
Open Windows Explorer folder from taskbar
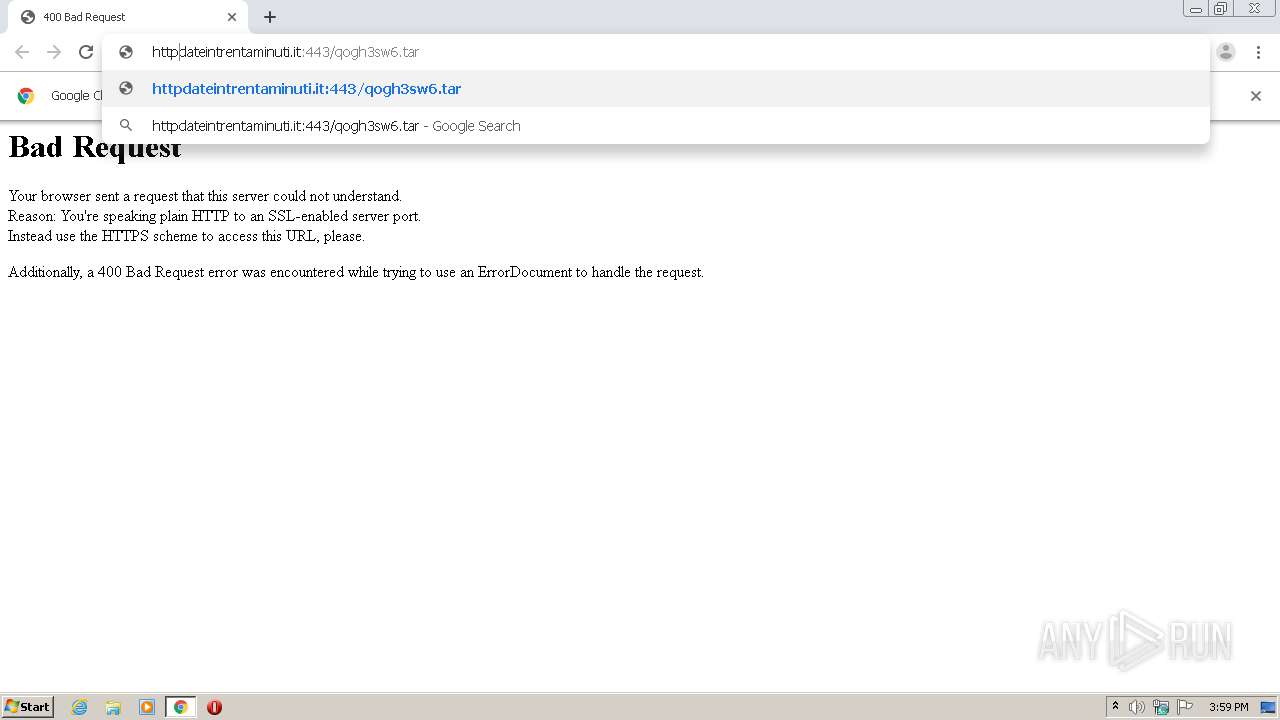click(x=113, y=707)
